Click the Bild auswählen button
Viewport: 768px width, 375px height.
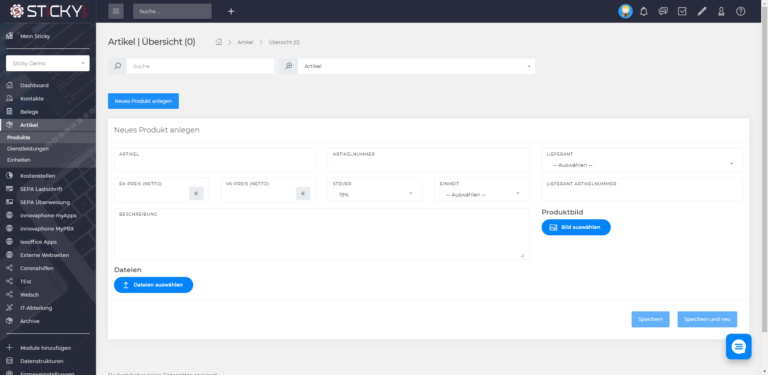576,227
